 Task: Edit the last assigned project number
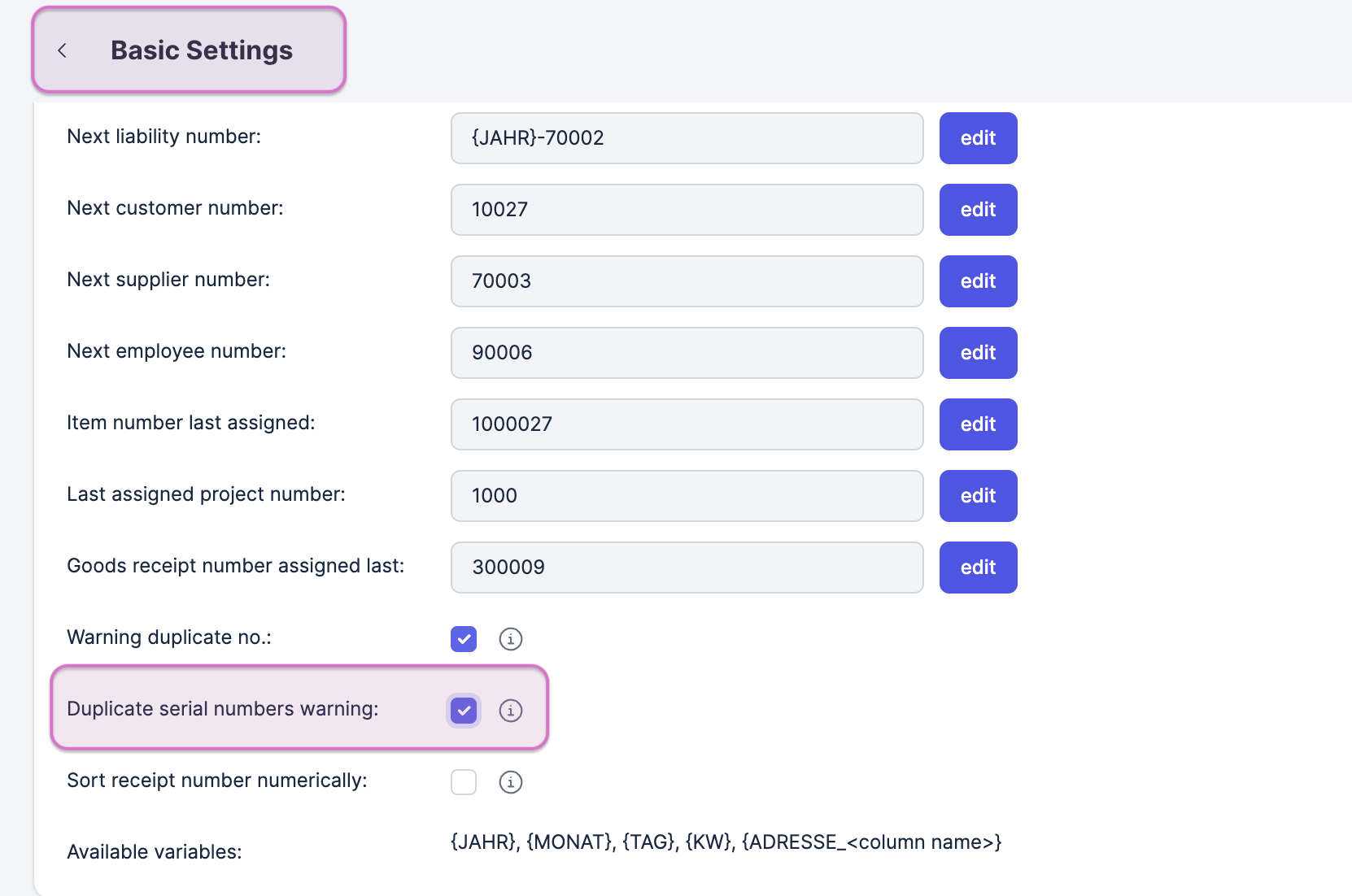978,496
